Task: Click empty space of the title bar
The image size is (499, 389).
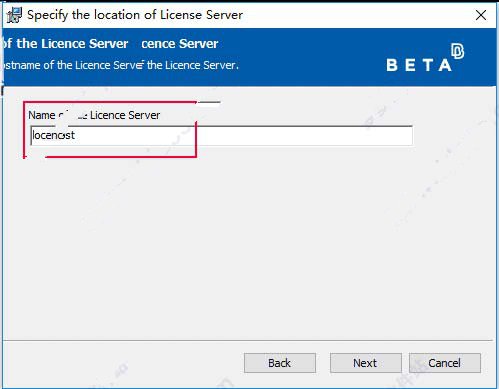Action: tap(357, 15)
